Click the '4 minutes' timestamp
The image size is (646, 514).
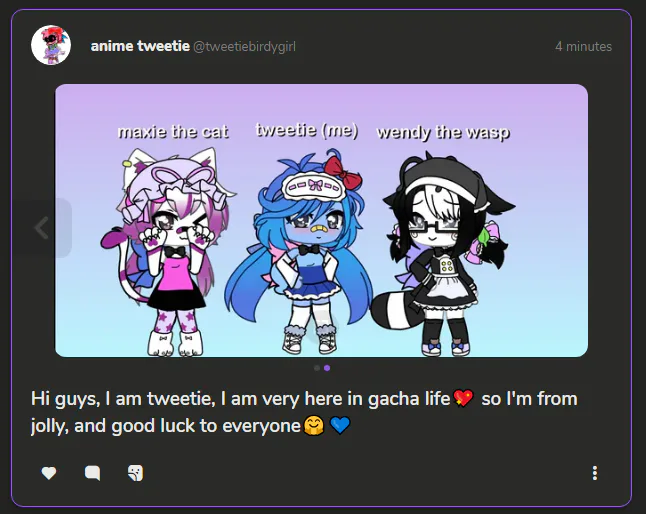(x=583, y=47)
